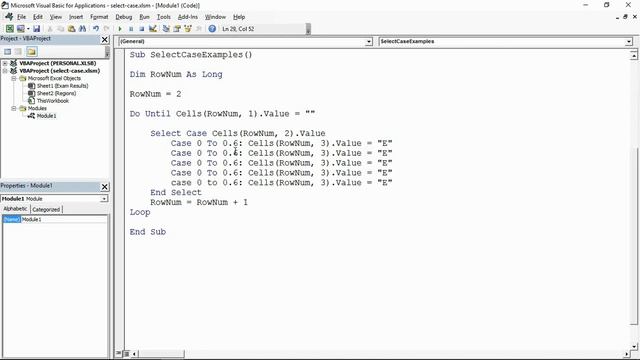Open Properties Window toolbar icon

coord(177,29)
